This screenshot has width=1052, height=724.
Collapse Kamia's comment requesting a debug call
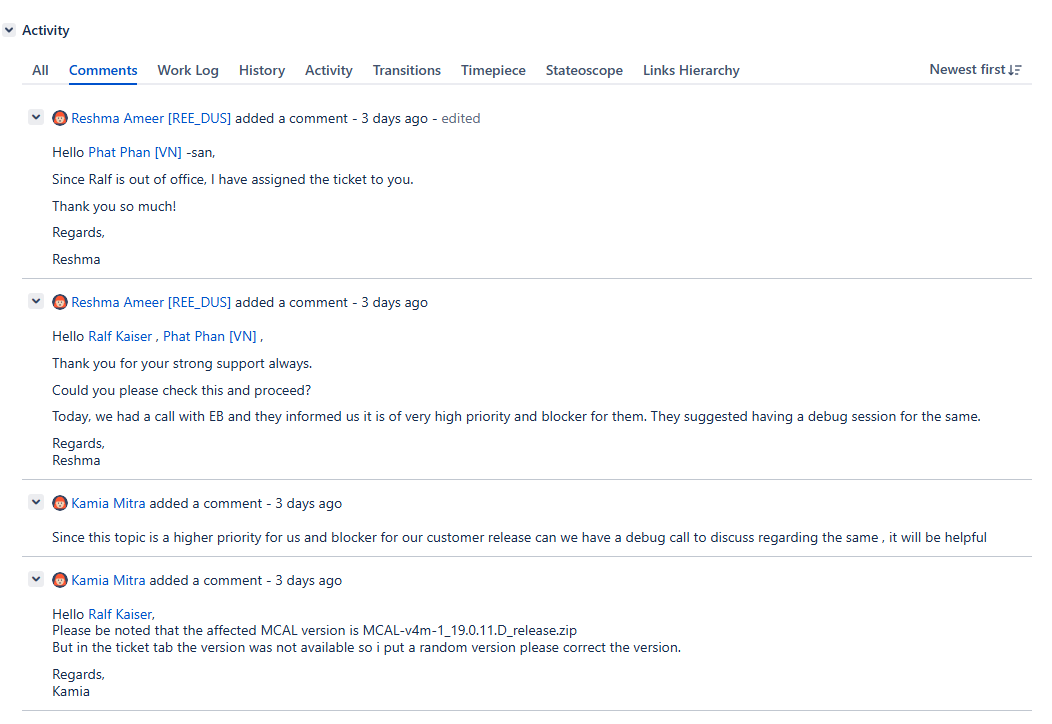click(x=36, y=502)
